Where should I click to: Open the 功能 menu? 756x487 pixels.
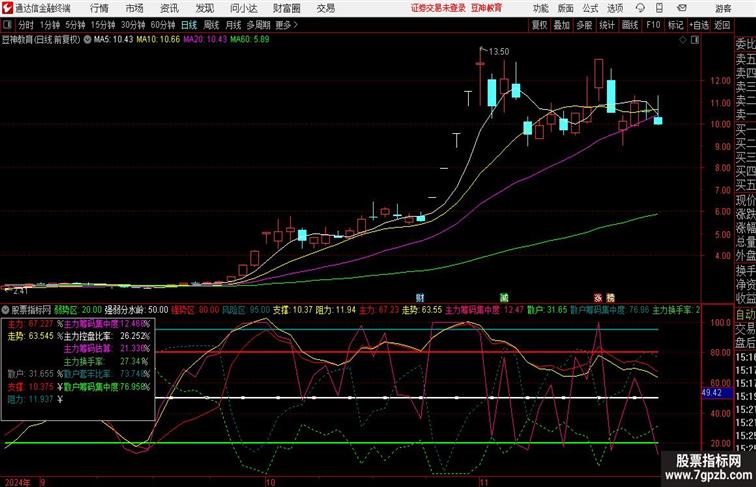(540, 8)
